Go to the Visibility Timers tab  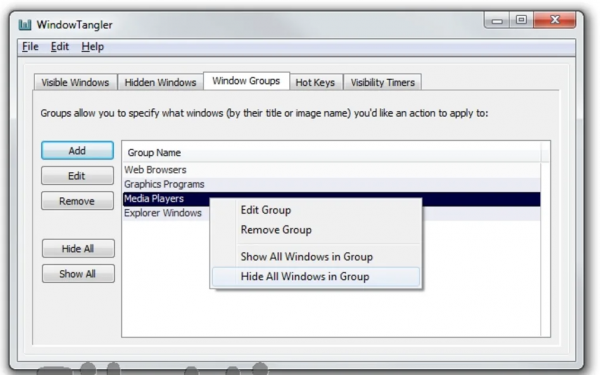click(383, 82)
